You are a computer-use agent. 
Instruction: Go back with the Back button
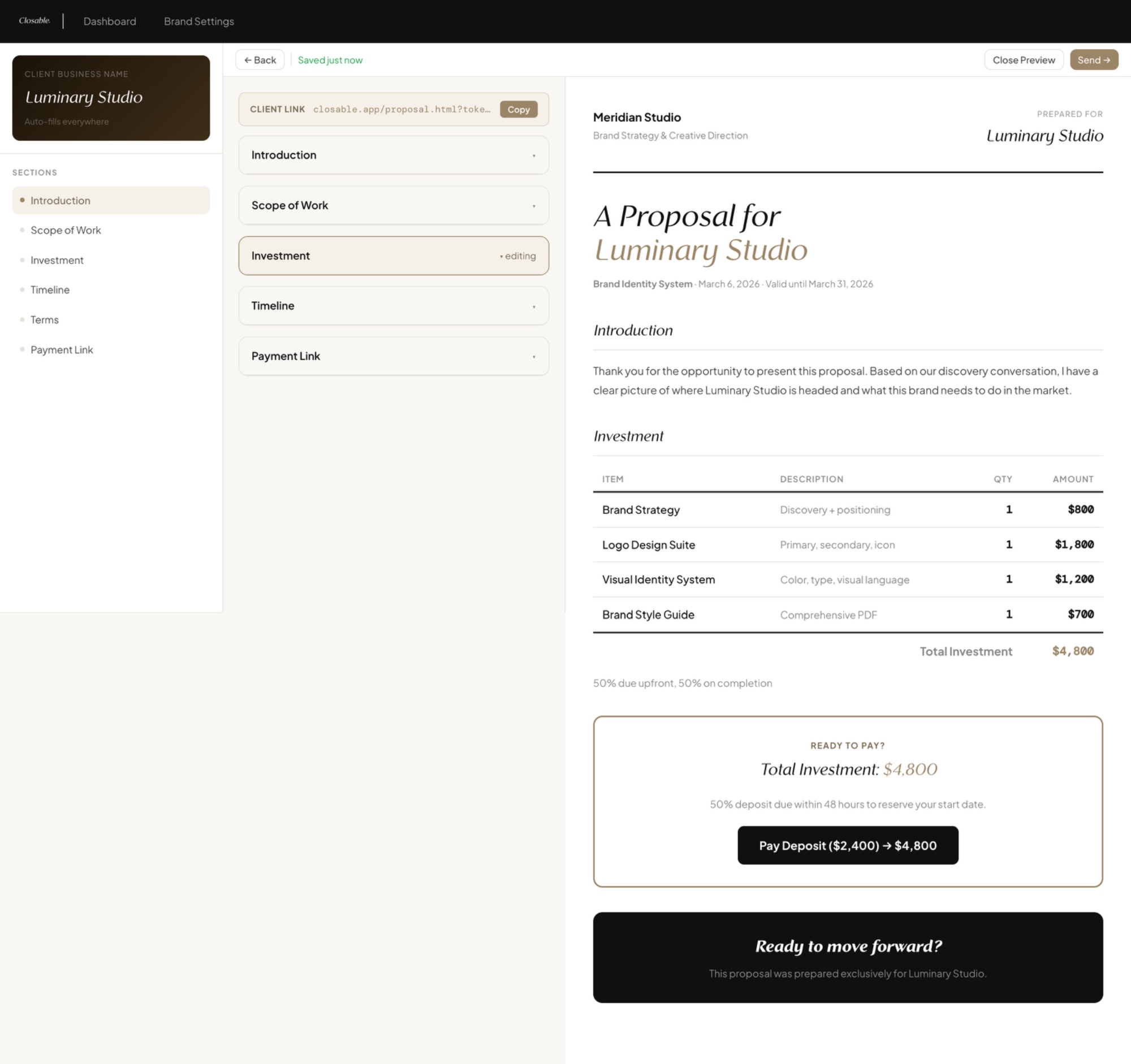click(260, 60)
